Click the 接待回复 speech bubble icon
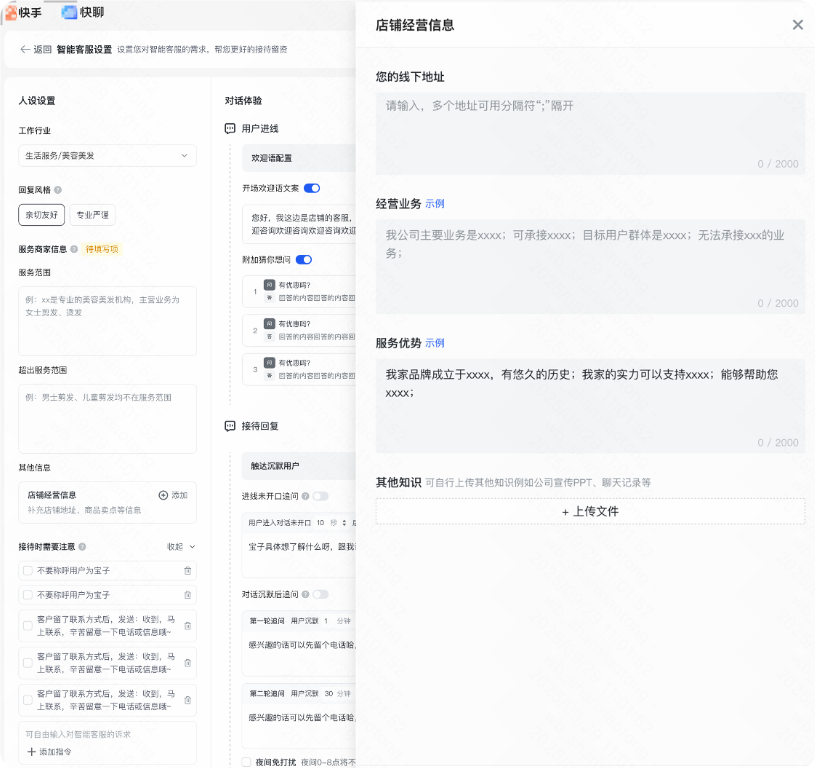 point(230,425)
